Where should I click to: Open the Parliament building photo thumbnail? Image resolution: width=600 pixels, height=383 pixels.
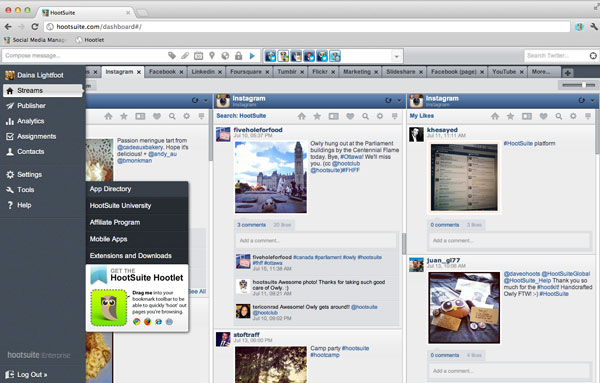click(271, 177)
